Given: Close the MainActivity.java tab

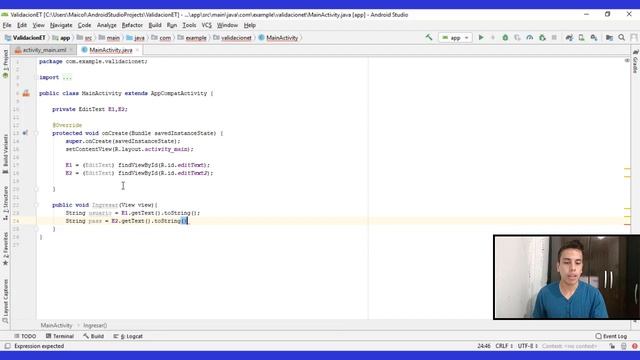Looking at the screenshot, I should click(x=137, y=50).
